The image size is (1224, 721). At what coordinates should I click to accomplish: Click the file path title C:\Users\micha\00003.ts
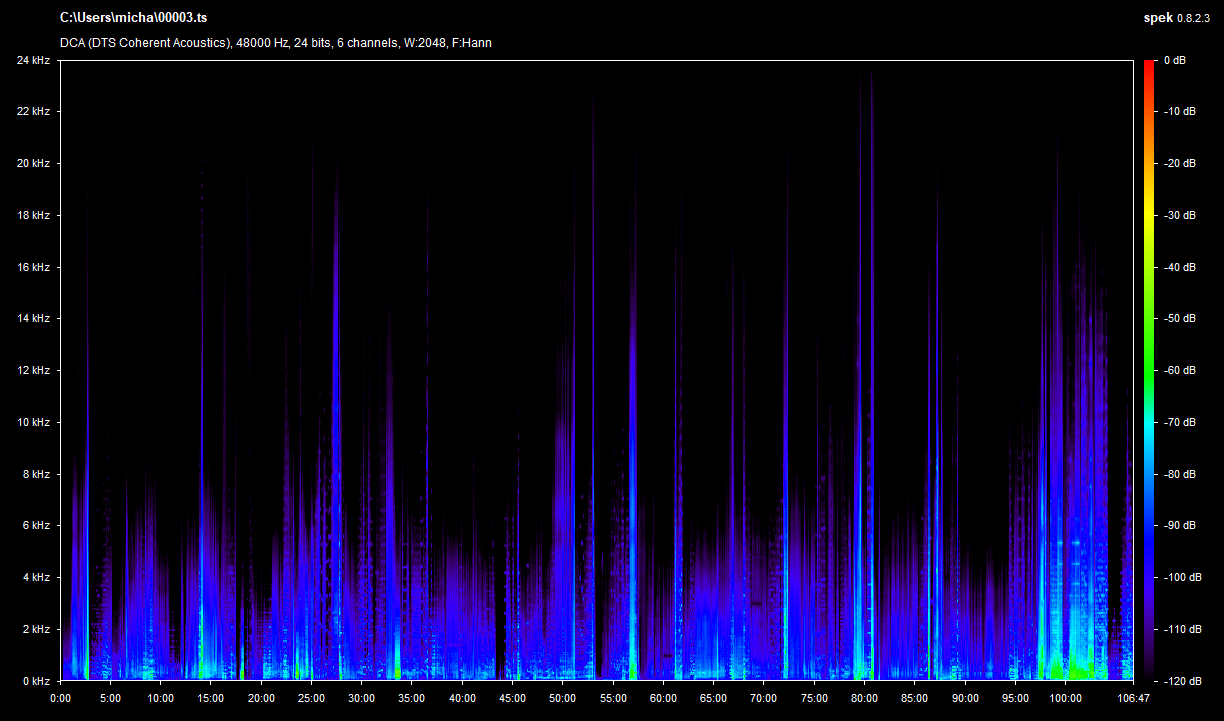pos(134,18)
